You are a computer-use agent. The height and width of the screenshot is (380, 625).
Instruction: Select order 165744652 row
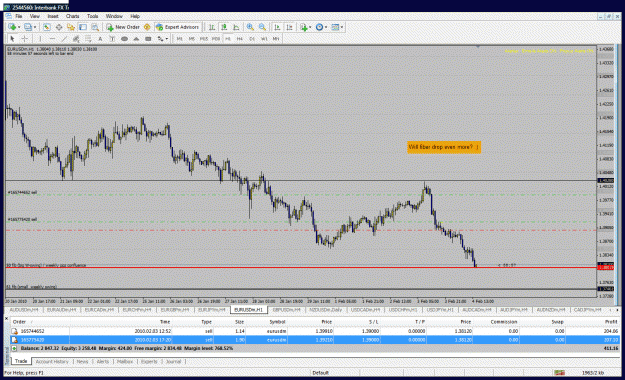click(x=315, y=331)
